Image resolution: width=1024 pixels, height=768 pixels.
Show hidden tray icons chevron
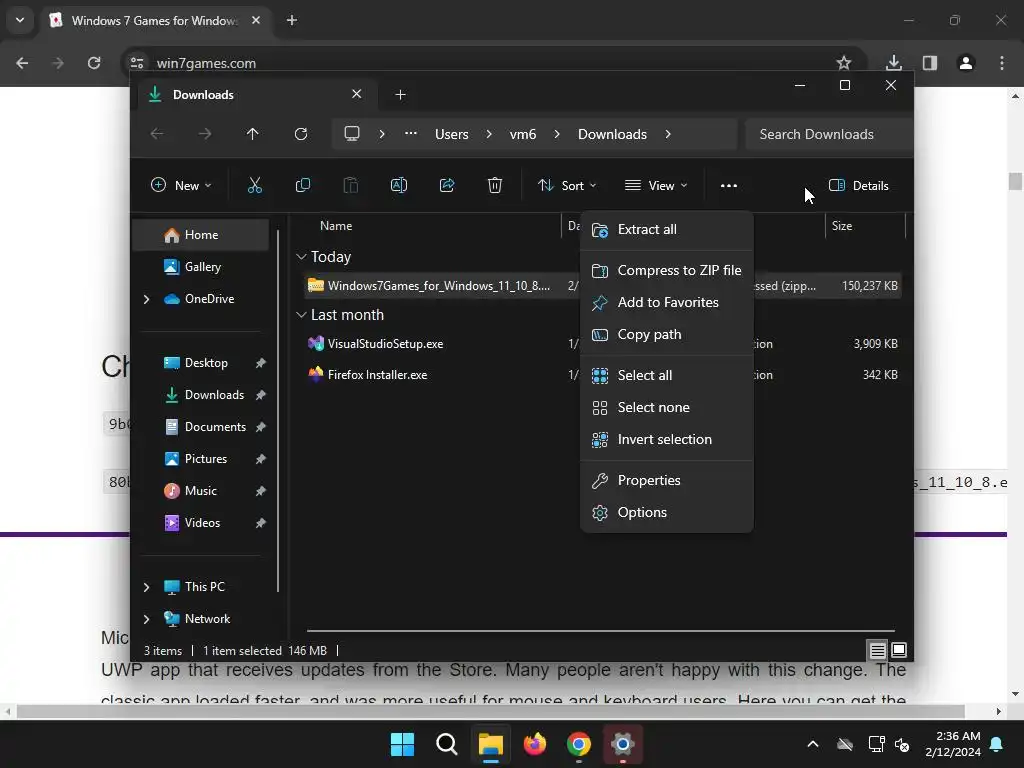point(813,744)
